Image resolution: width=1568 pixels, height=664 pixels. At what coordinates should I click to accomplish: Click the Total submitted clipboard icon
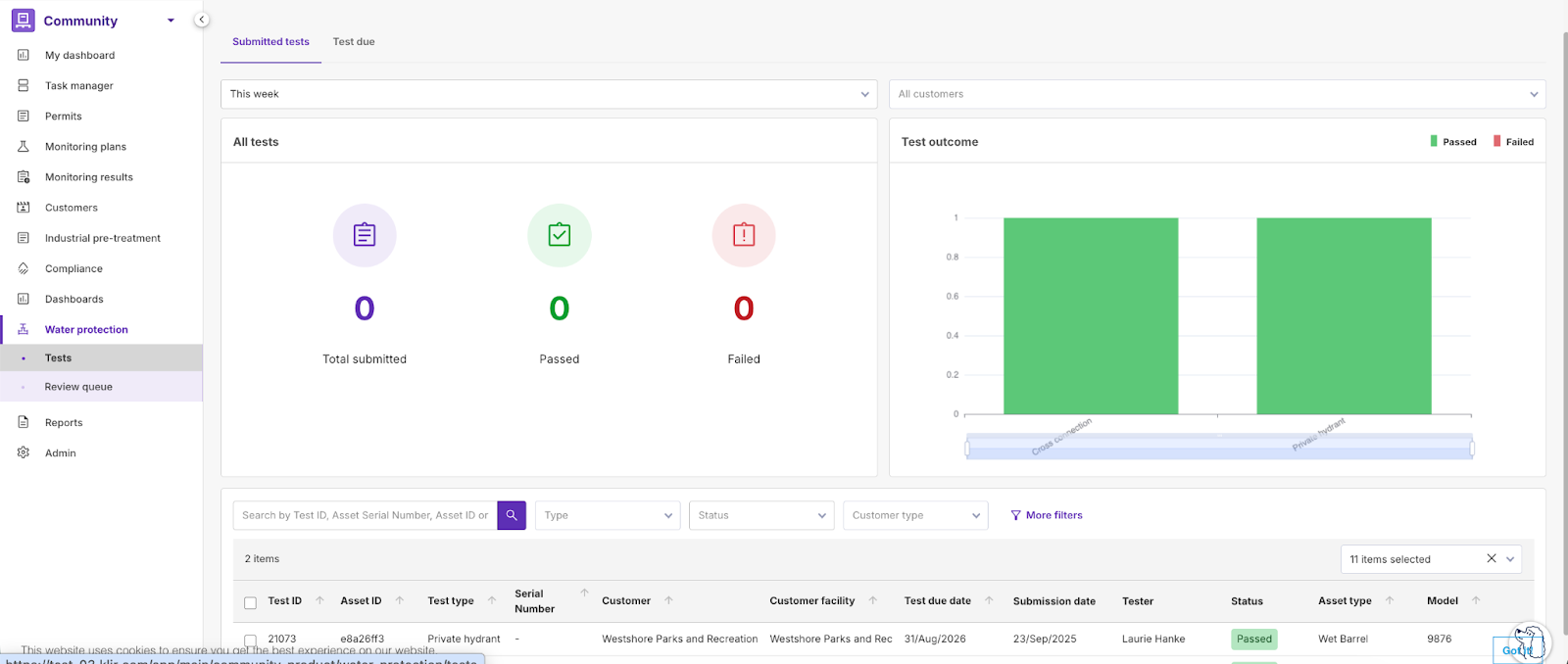(x=365, y=235)
